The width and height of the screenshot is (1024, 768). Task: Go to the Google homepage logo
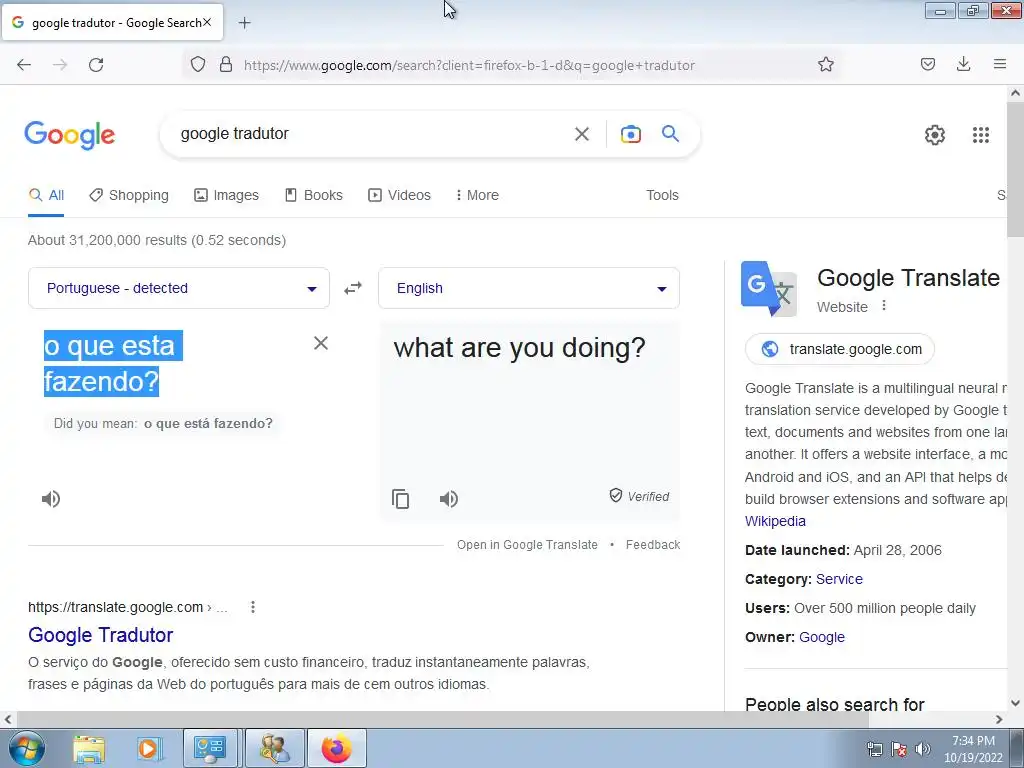[70, 135]
